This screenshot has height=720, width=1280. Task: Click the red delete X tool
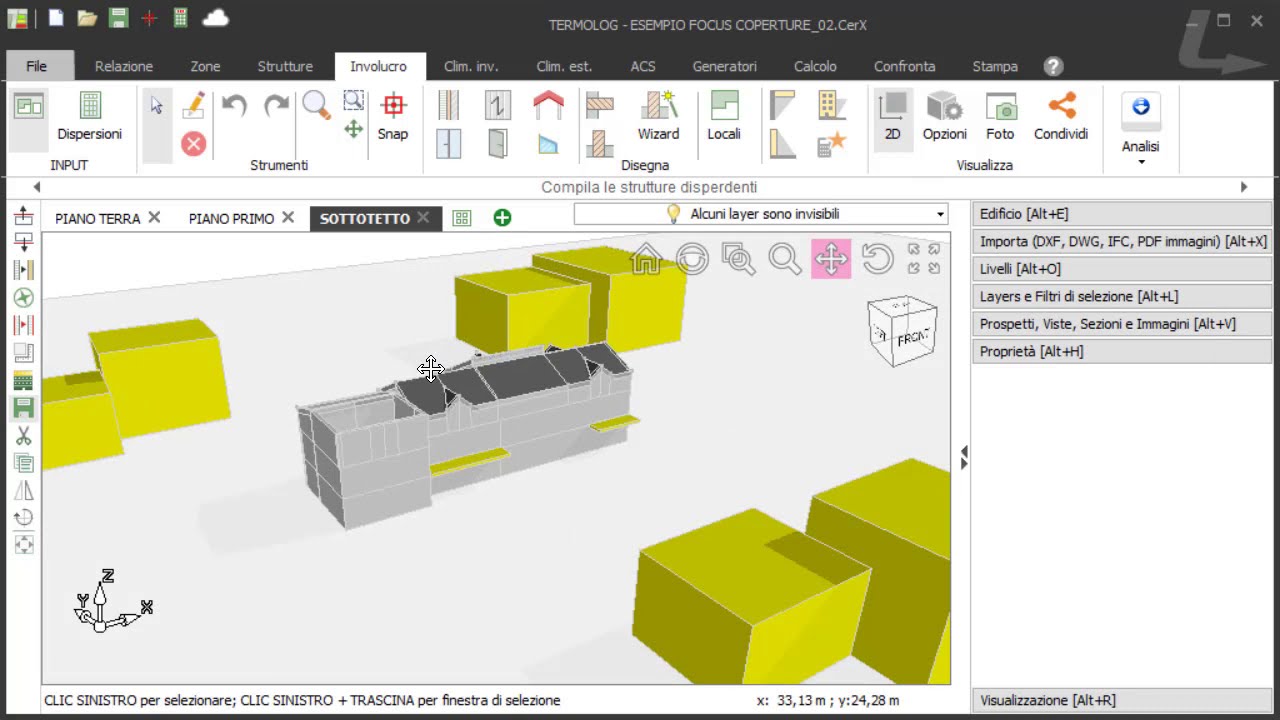pyautogui.click(x=194, y=144)
